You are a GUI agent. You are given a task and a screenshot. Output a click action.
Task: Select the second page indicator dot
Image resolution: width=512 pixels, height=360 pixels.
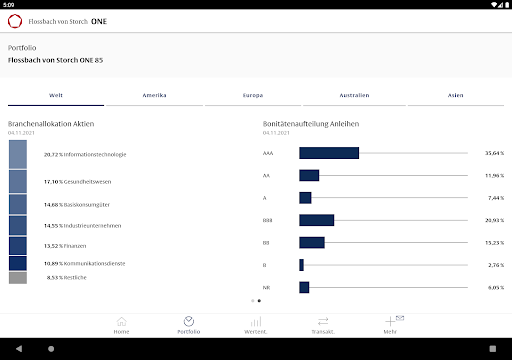point(259,301)
